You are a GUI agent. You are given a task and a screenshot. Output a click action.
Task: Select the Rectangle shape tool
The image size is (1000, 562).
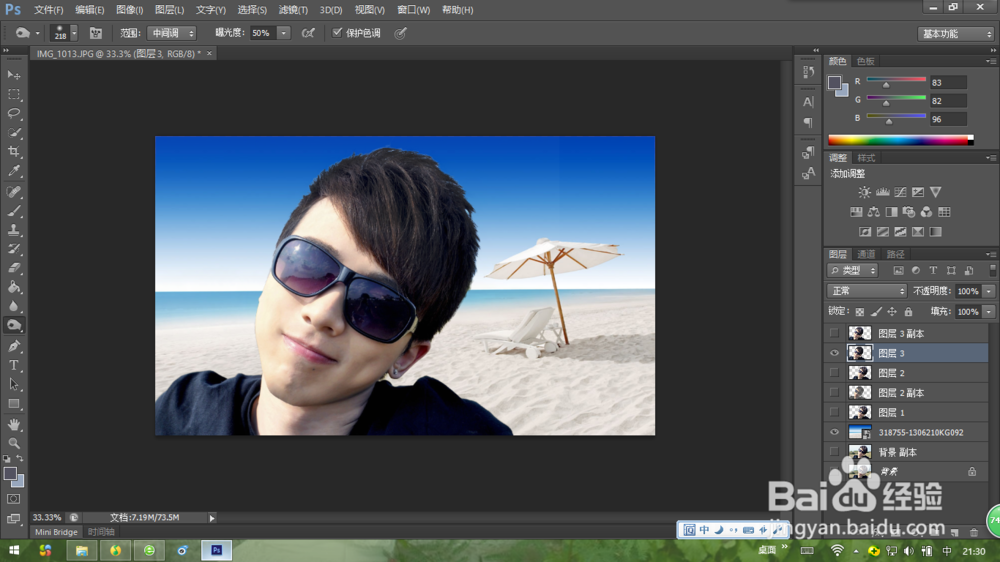(x=14, y=404)
